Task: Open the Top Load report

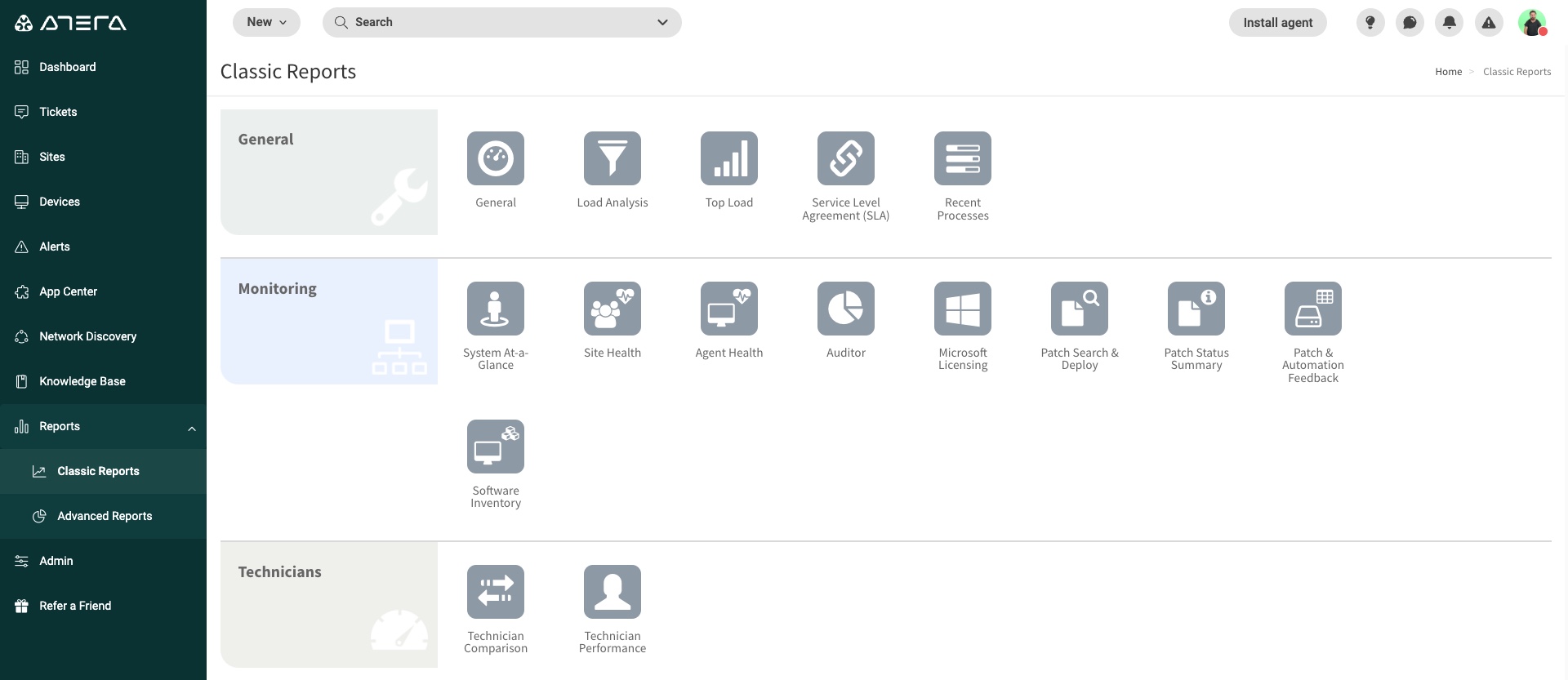Action: [728, 158]
